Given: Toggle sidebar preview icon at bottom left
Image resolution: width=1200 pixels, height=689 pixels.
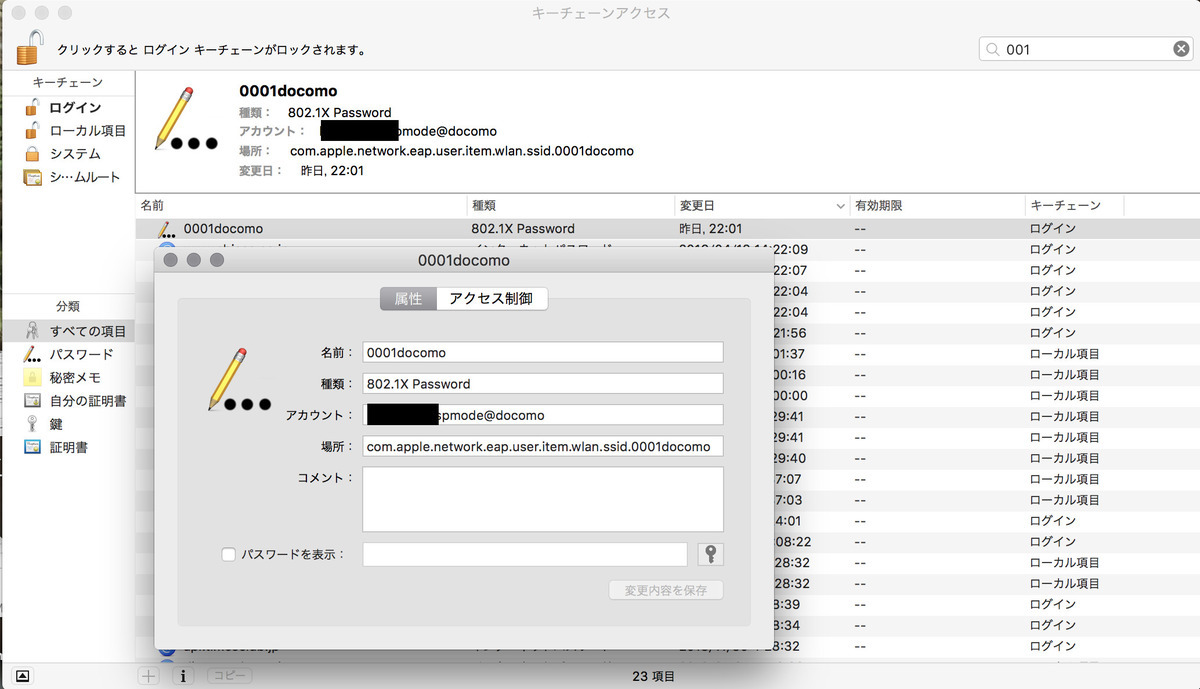Looking at the screenshot, I should 22,676.
